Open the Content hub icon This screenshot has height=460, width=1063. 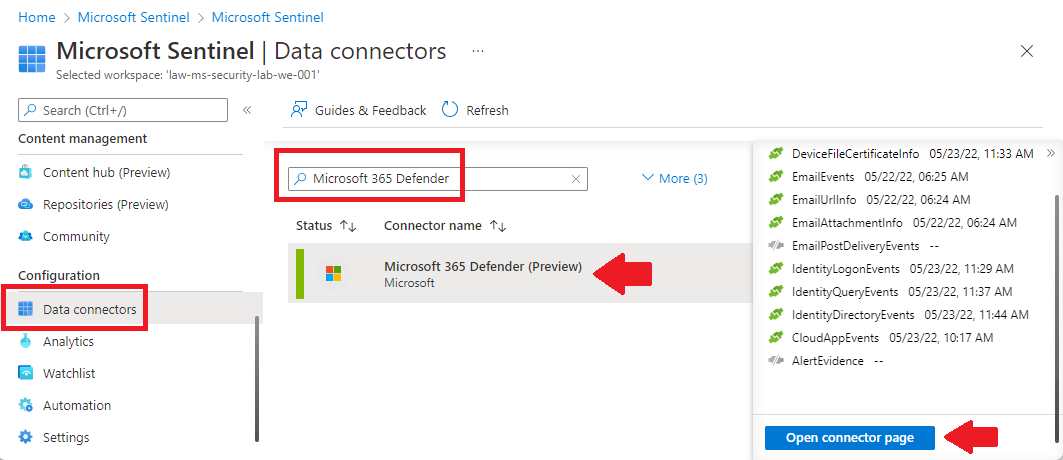[x=26, y=173]
